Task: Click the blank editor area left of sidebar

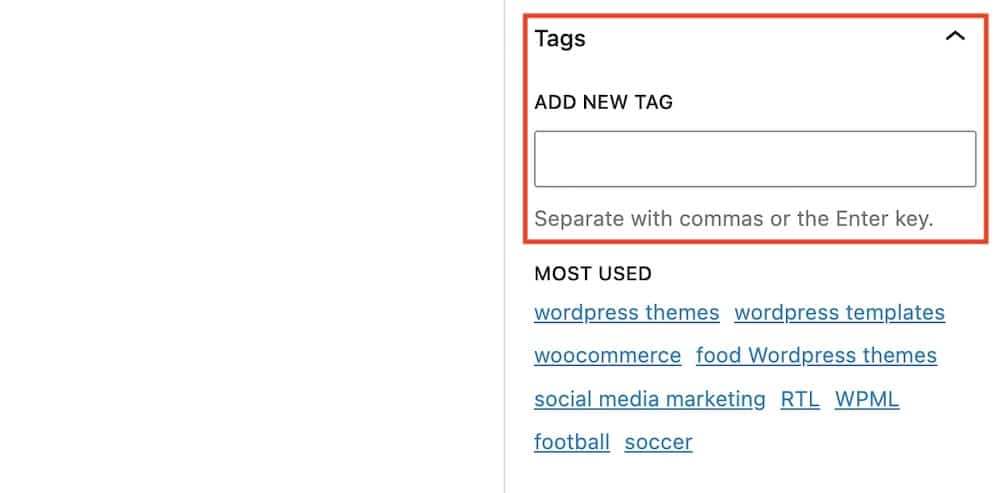Action: pos(252,246)
